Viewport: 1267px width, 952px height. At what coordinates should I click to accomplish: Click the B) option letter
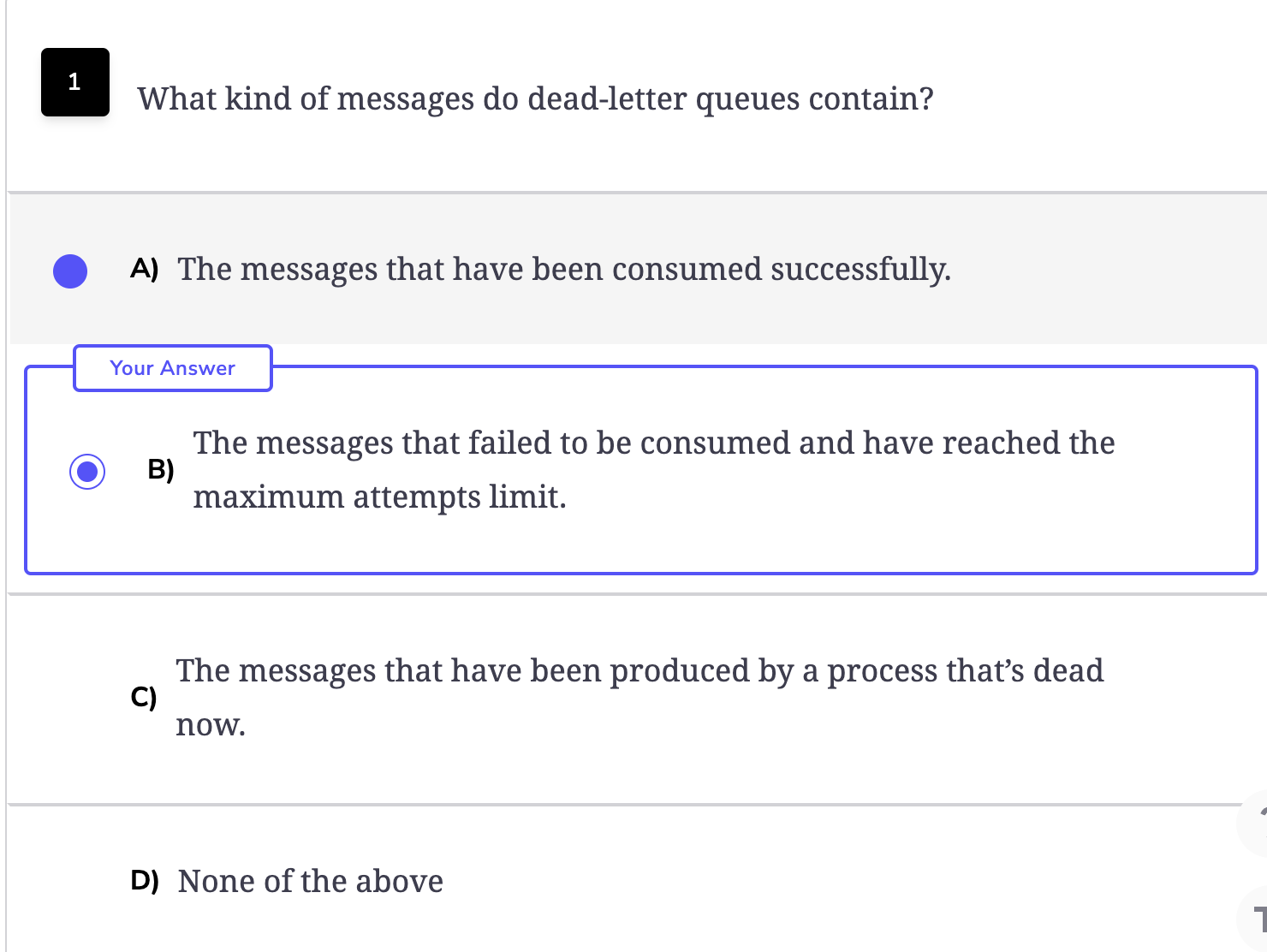[x=161, y=469]
